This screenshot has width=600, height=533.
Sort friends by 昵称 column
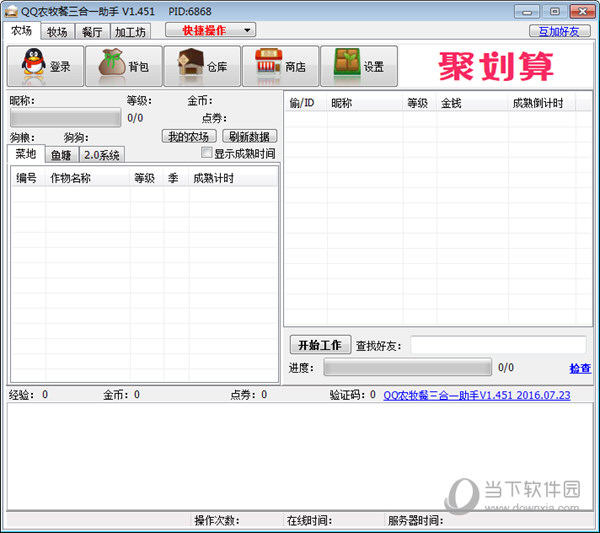click(x=364, y=103)
